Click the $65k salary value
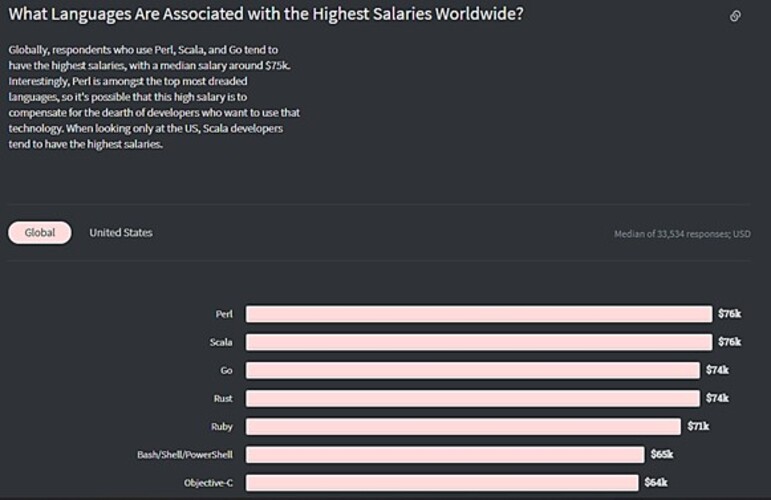Screen dimensions: 771x500 [x=661, y=454]
